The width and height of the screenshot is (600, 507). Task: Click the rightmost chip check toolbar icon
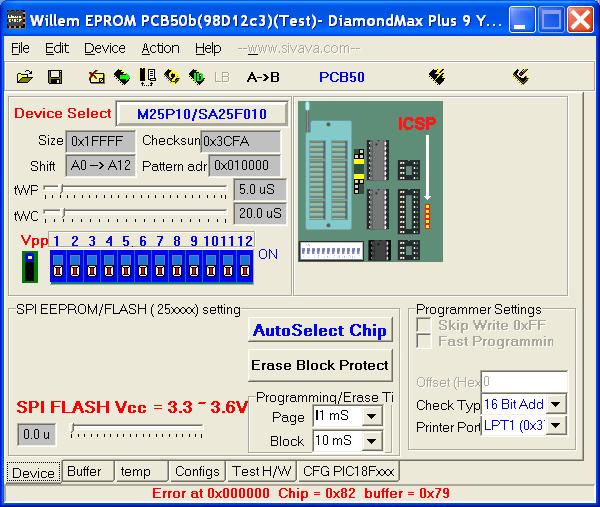[521, 77]
